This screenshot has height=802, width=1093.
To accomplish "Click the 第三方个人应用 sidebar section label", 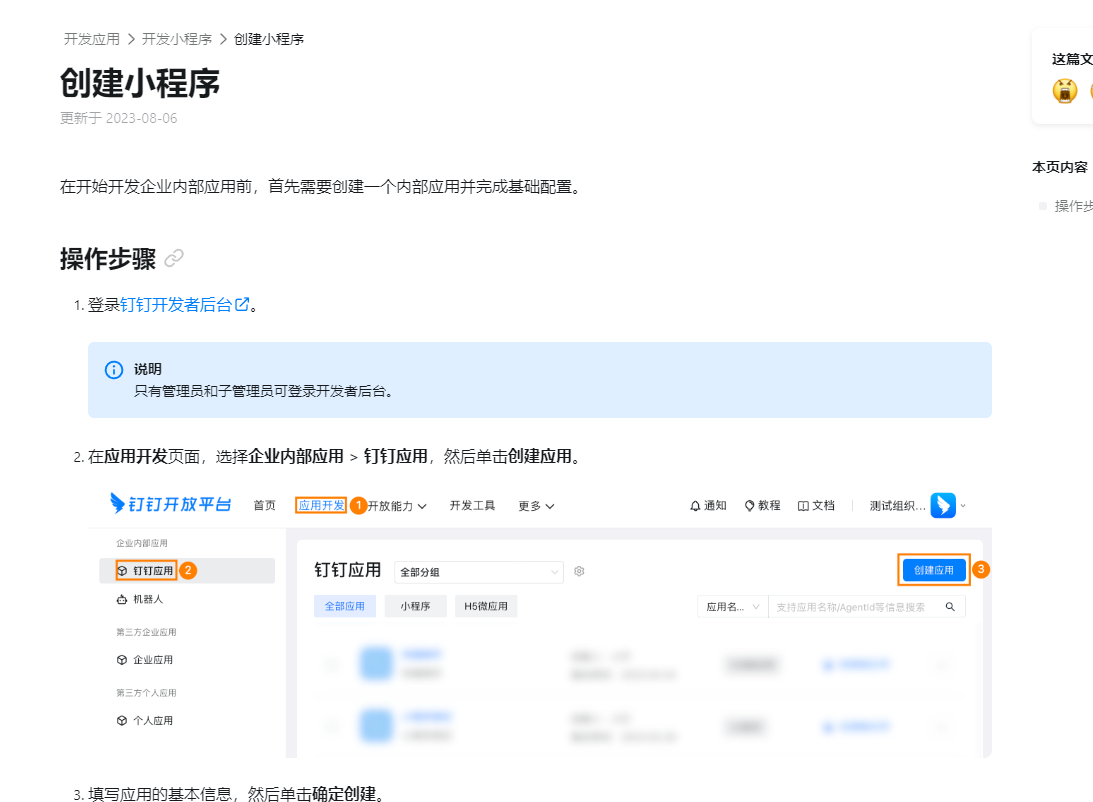I will [146, 693].
